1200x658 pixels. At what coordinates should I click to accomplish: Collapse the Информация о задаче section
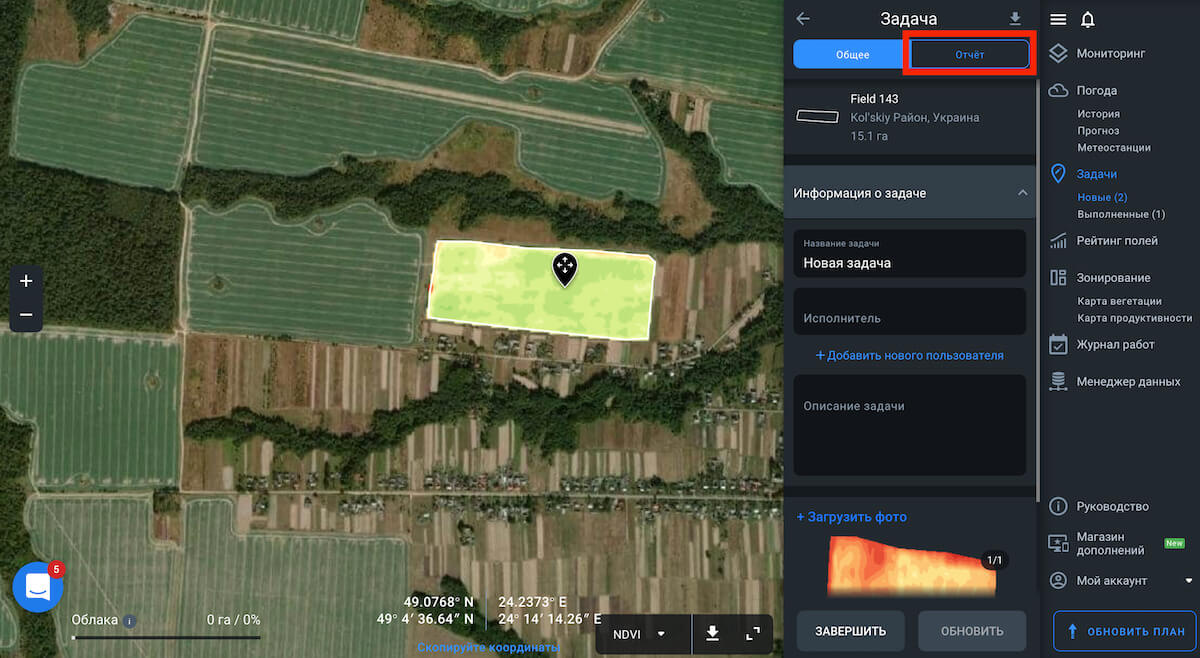point(1022,193)
